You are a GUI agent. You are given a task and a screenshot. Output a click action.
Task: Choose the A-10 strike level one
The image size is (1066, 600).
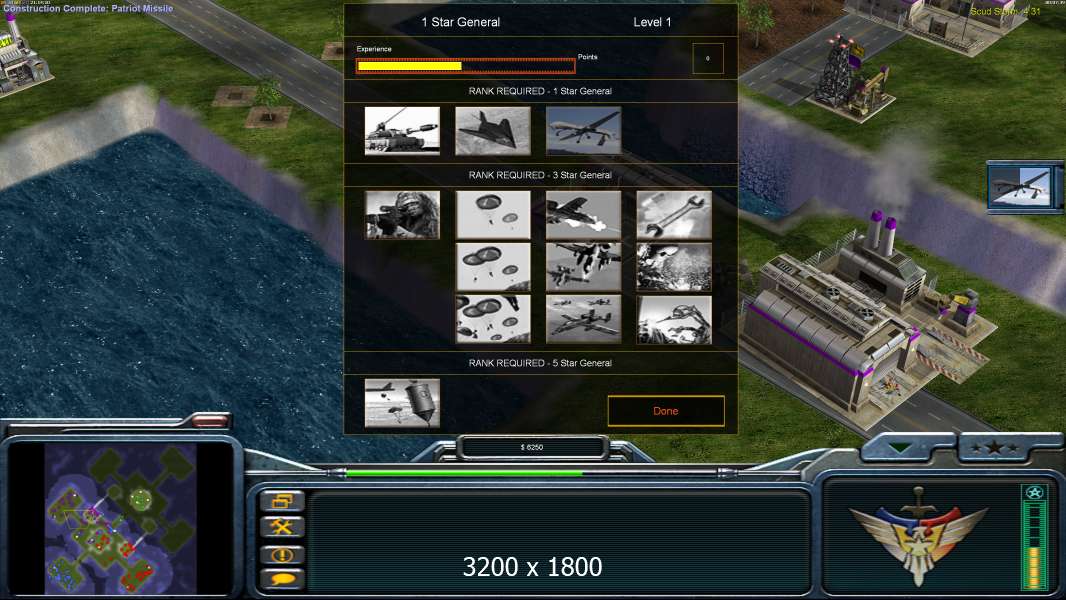pos(583,215)
